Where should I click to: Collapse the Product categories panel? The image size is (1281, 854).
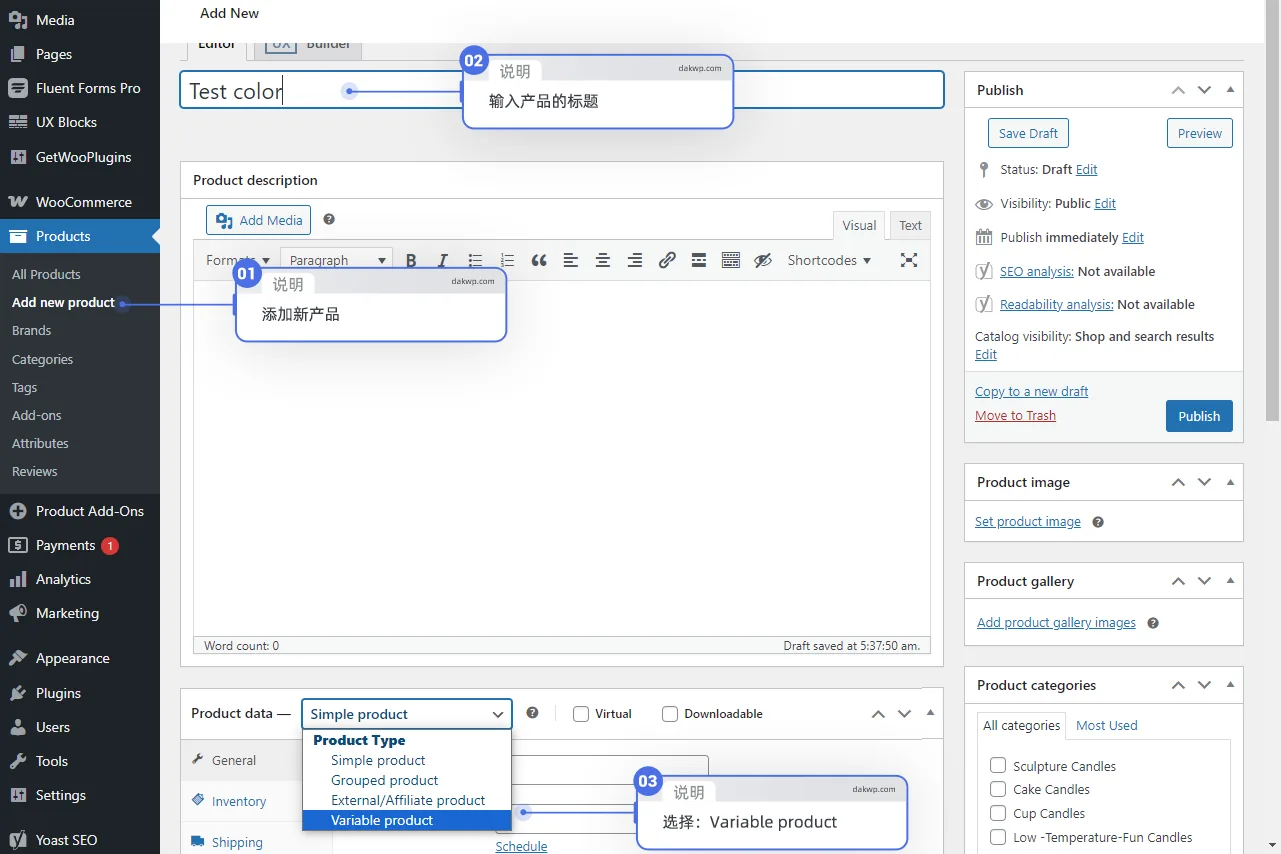[x=1230, y=685]
